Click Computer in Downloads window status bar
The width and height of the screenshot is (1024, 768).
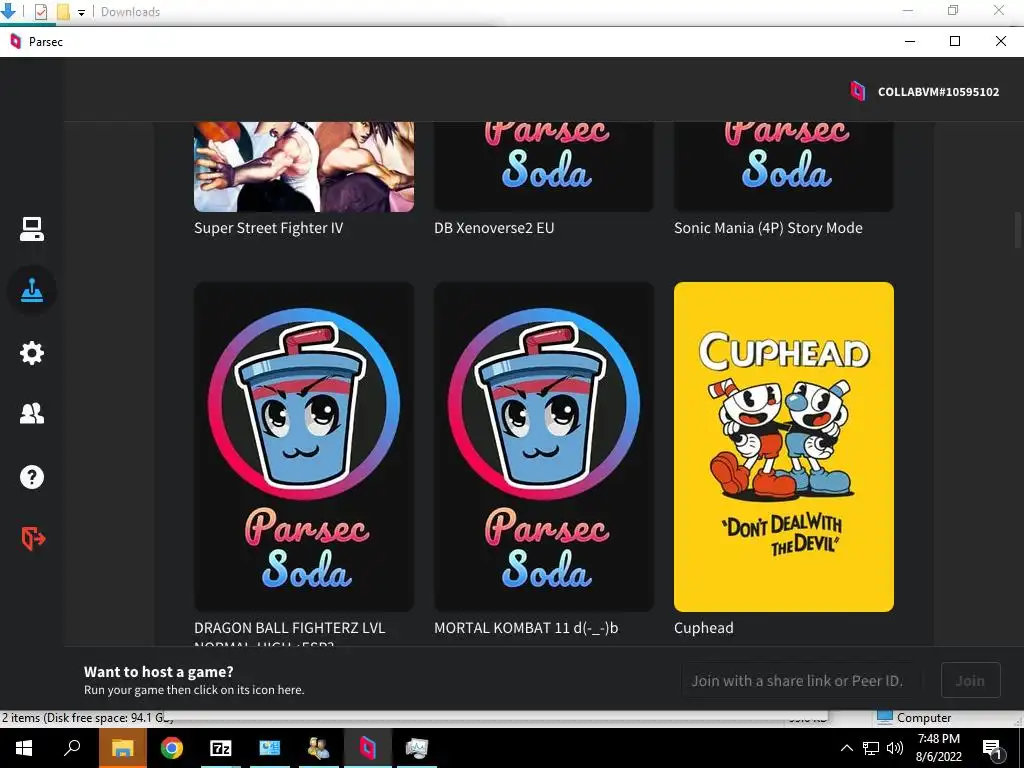[x=915, y=717]
